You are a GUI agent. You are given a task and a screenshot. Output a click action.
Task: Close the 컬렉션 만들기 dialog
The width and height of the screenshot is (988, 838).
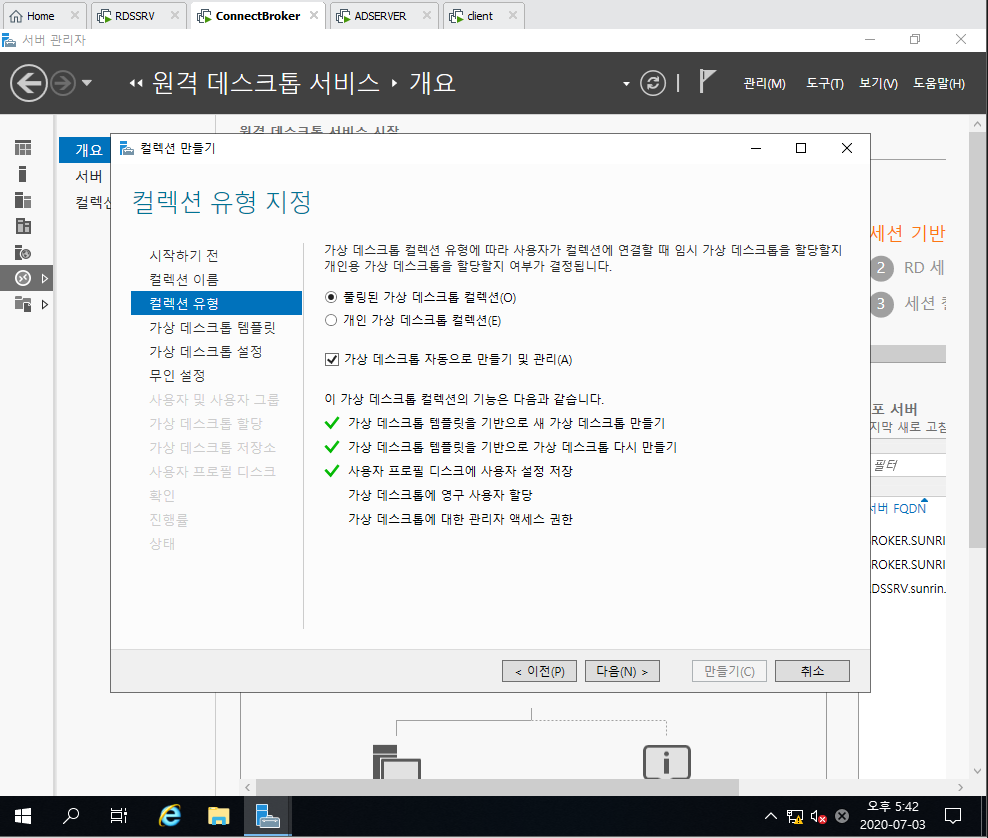coord(847,148)
